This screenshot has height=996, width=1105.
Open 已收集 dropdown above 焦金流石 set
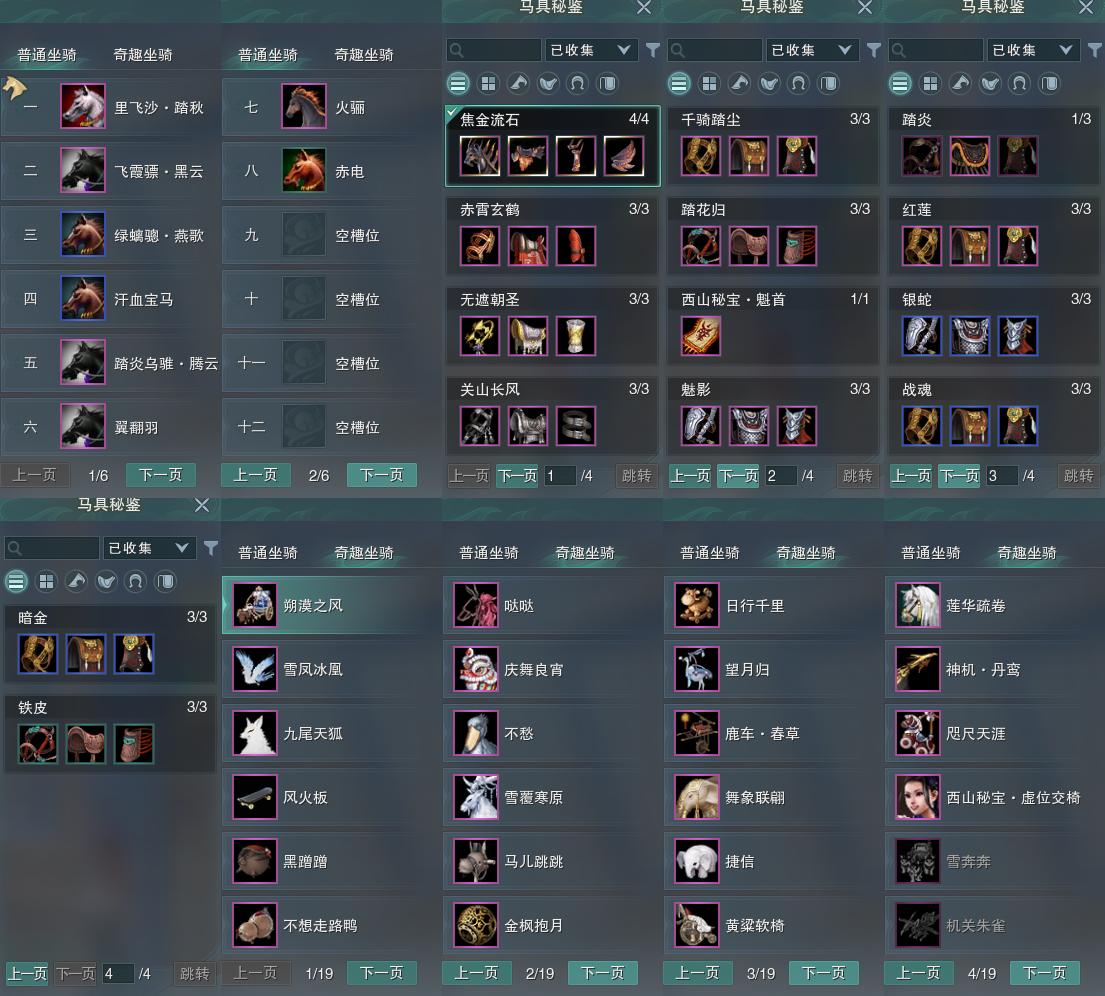point(591,50)
